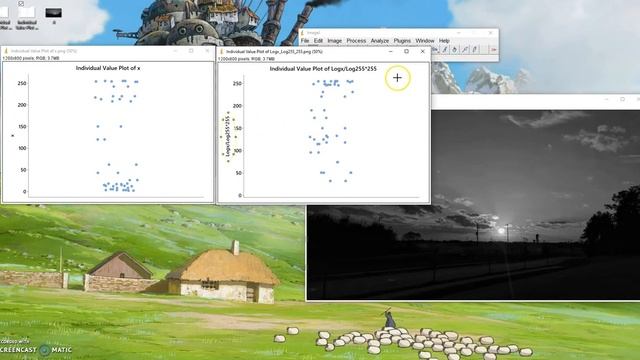
Task: Open the Window menu in ImageJ
Action: [424, 41]
